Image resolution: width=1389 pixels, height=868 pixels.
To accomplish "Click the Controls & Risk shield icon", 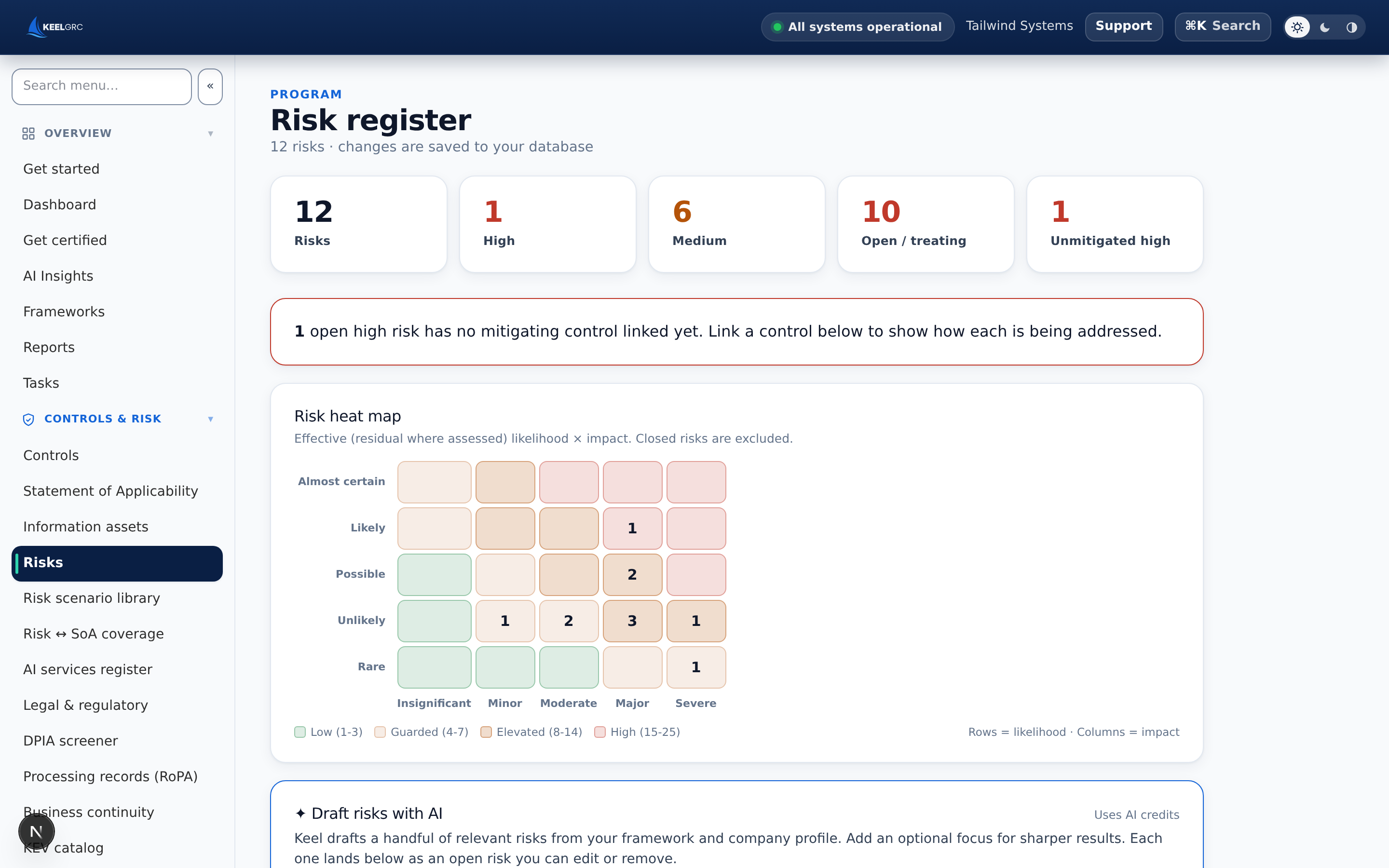I will click(x=28, y=419).
